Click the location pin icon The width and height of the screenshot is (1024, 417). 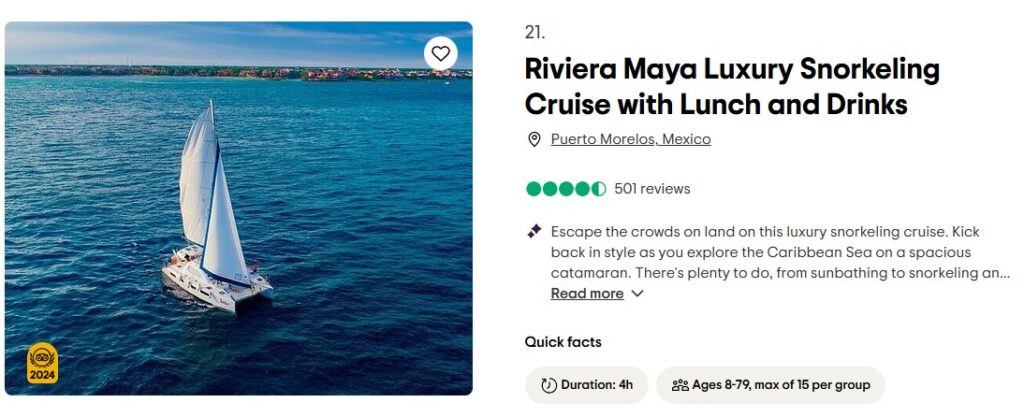click(534, 140)
